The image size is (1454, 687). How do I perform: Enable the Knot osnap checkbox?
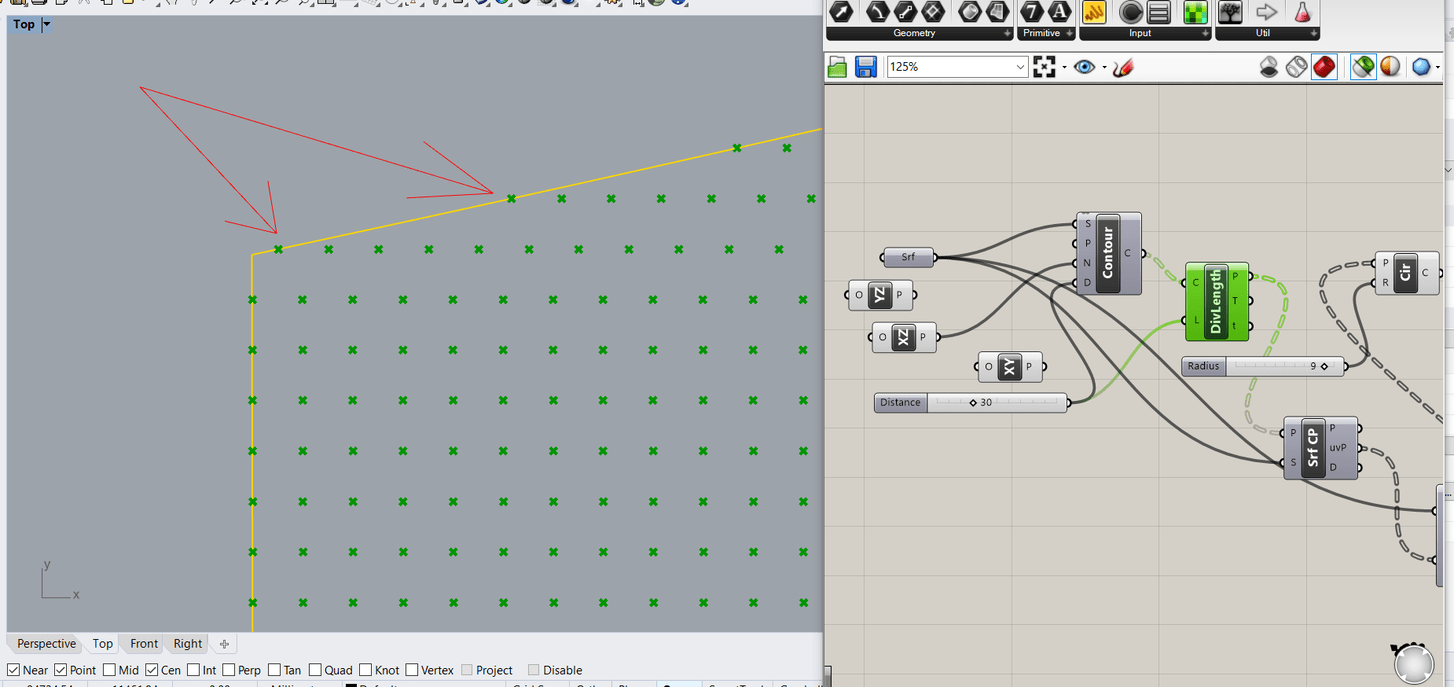(x=366, y=670)
